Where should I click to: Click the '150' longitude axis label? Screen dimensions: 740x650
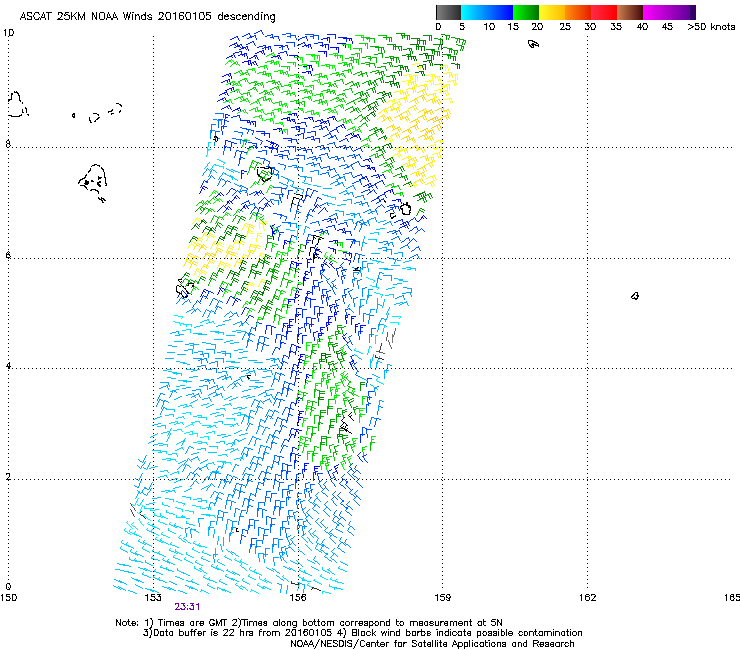coord(8,598)
